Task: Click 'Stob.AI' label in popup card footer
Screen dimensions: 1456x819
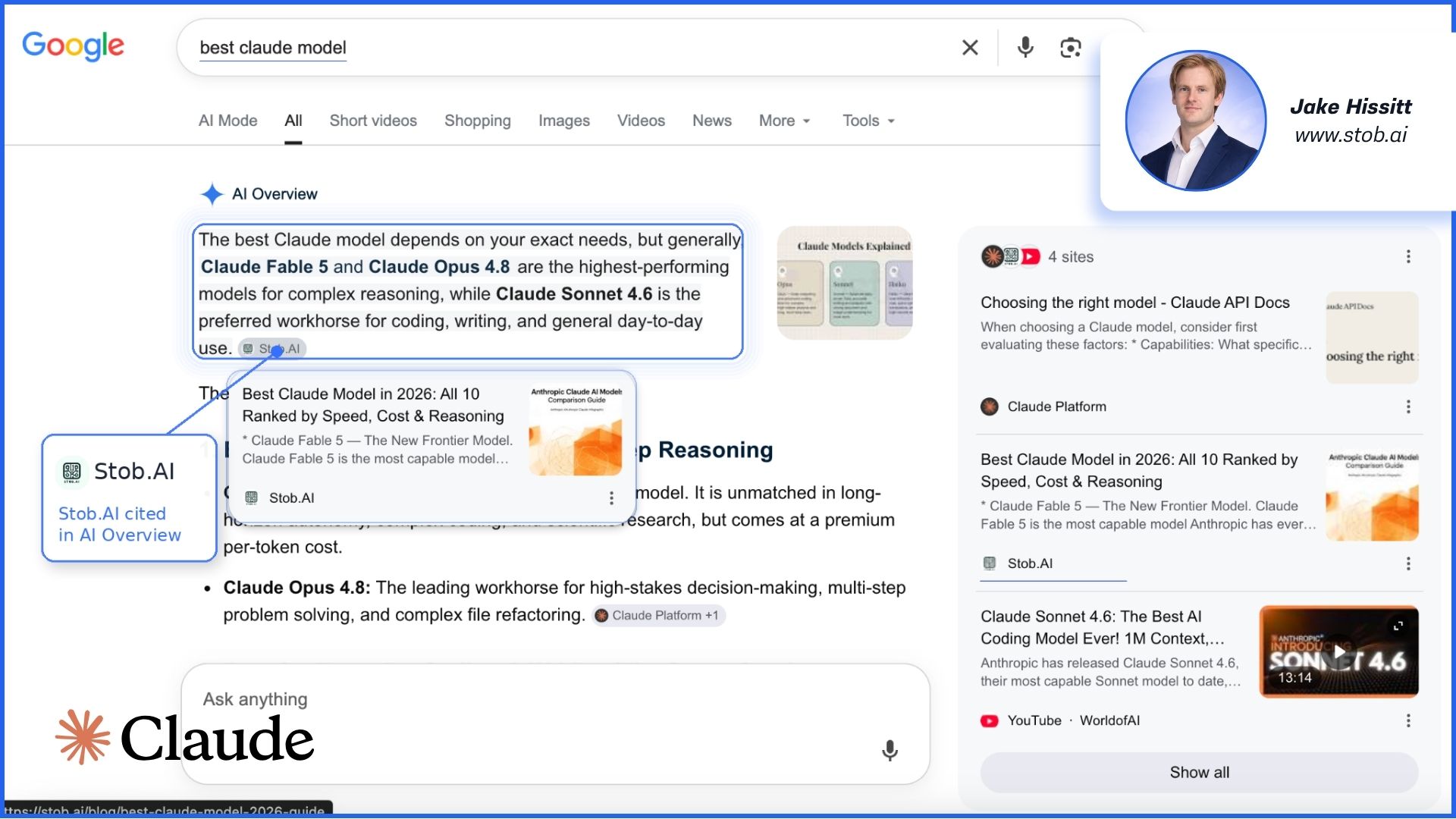Action: coord(291,498)
